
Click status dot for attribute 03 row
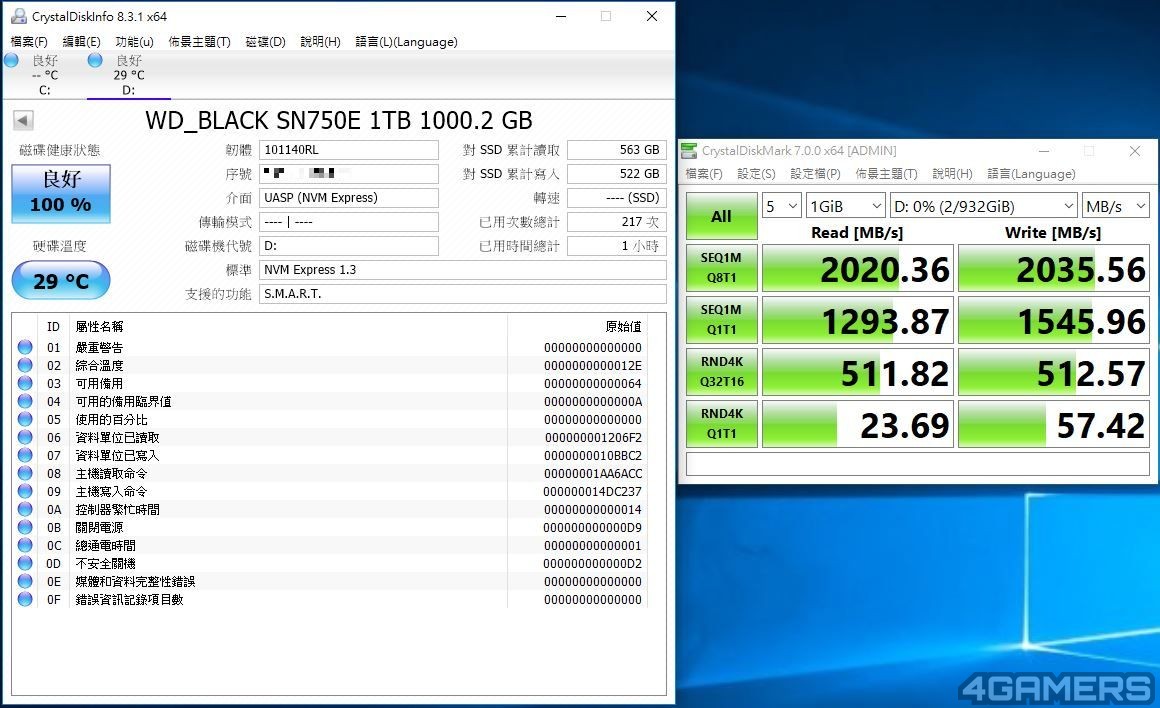tap(25, 383)
